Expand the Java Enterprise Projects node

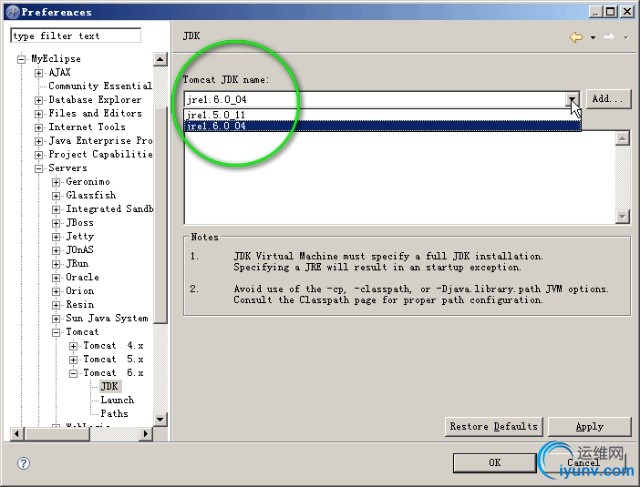point(38,141)
